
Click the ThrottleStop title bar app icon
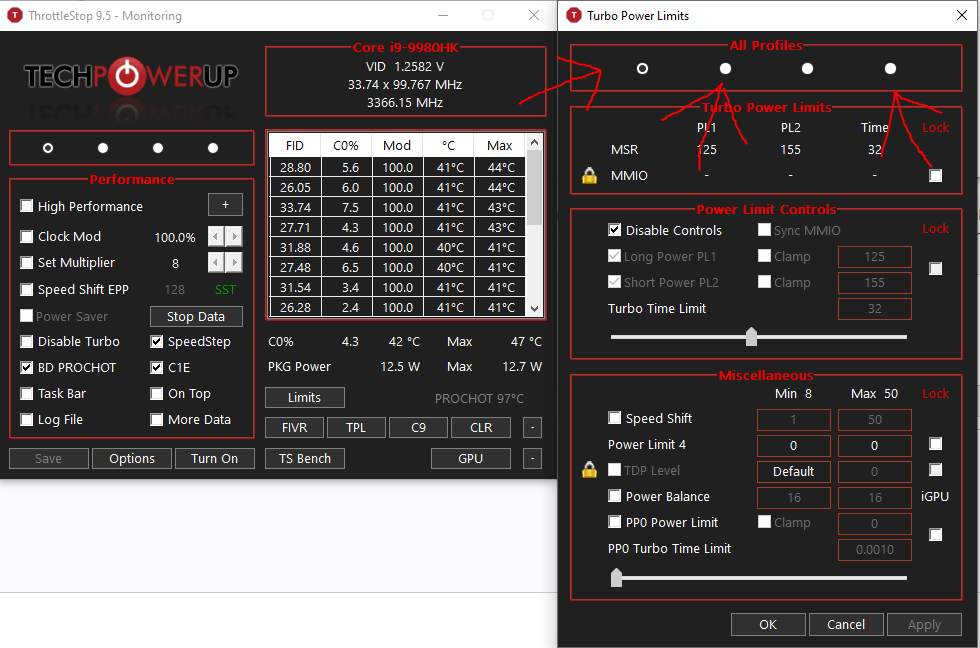14,16
